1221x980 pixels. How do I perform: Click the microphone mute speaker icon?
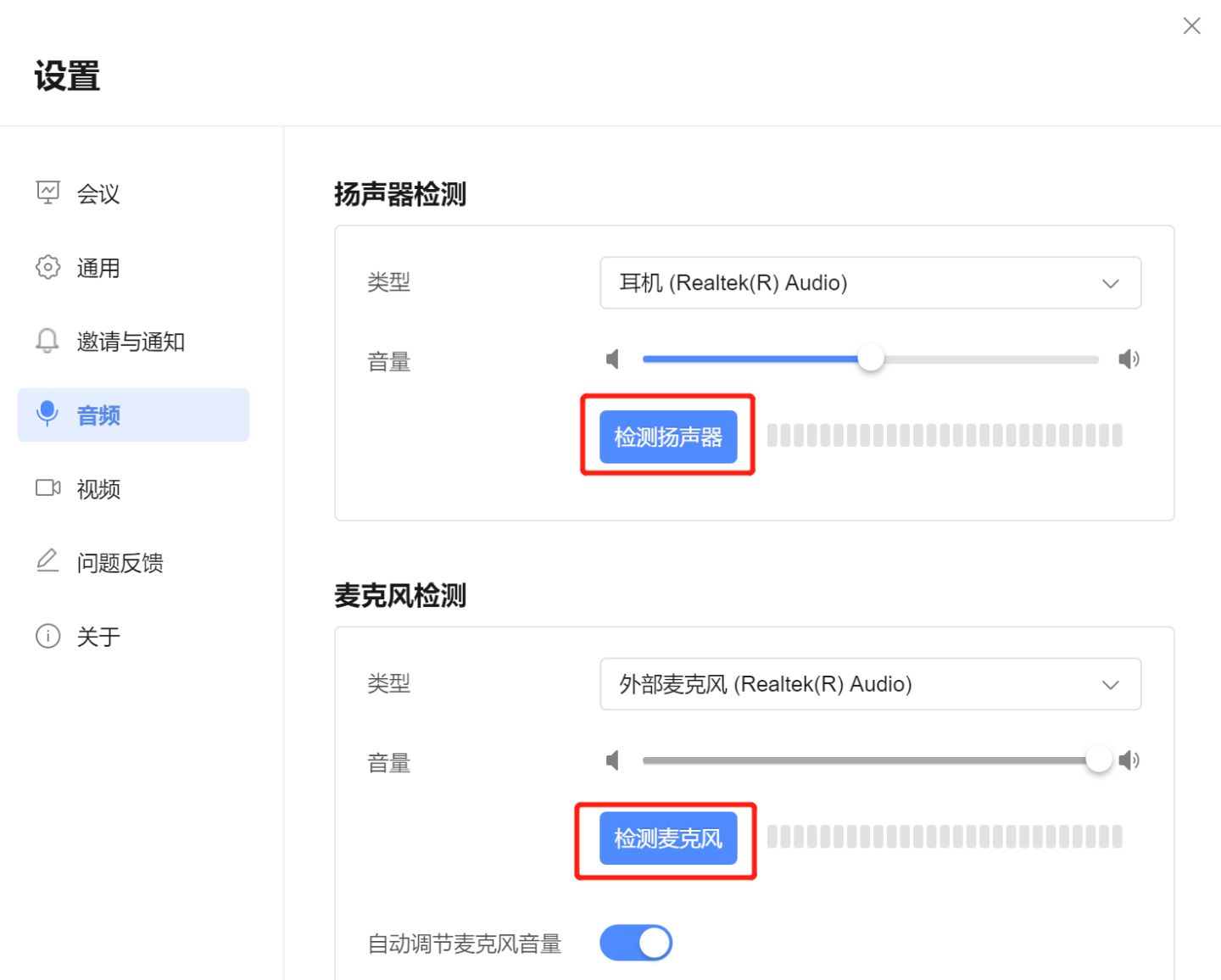pyautogui.click(x=612, y=760)
